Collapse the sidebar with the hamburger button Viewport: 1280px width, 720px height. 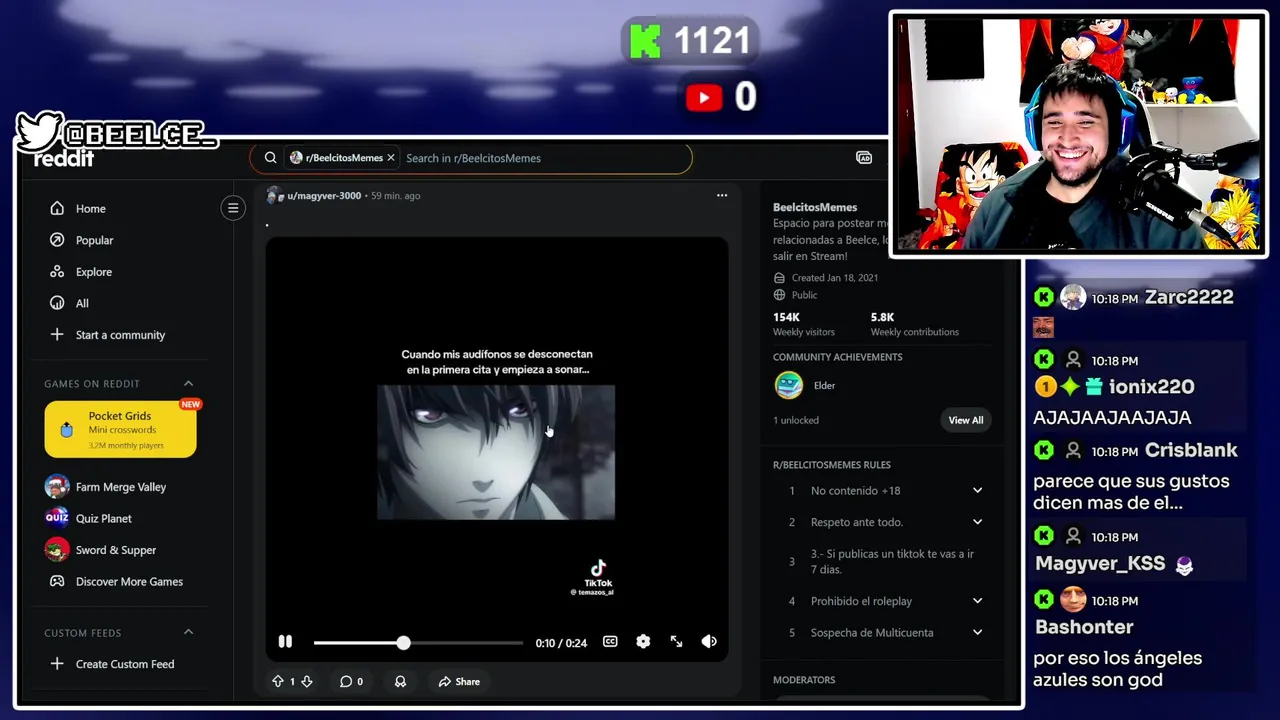pos(233,208)
